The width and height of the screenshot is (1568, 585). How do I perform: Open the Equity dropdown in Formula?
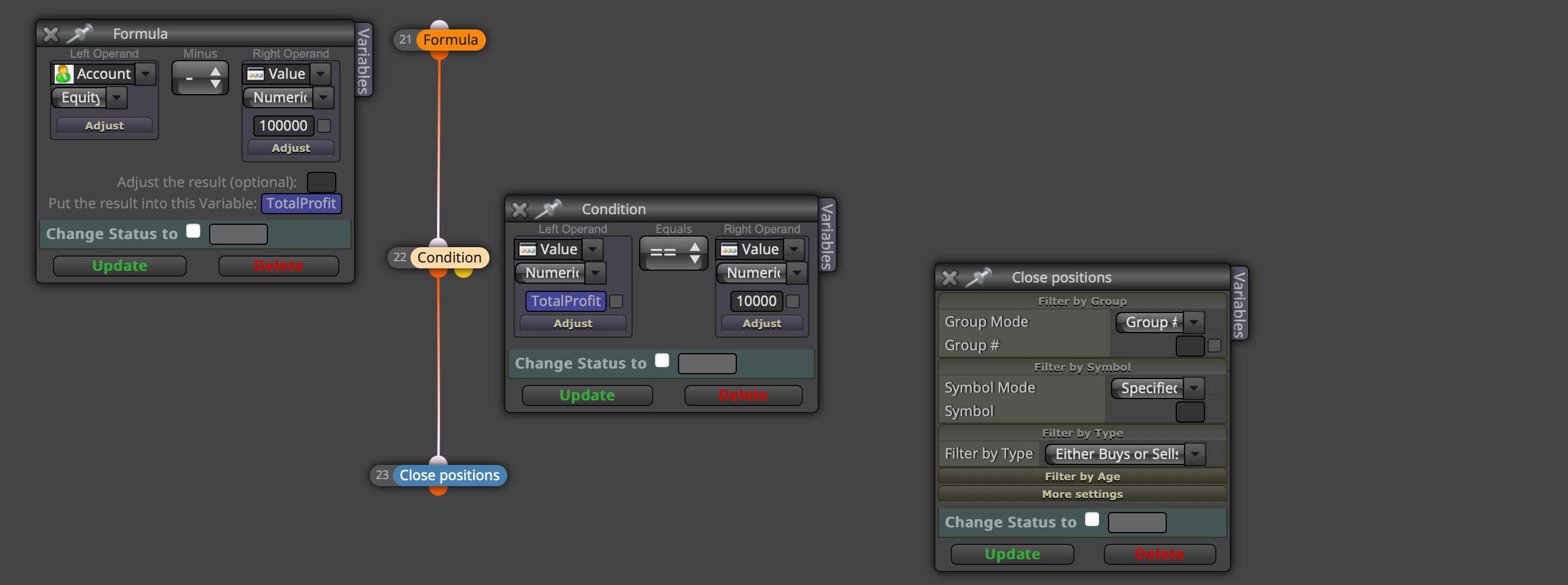click(117, 97)
